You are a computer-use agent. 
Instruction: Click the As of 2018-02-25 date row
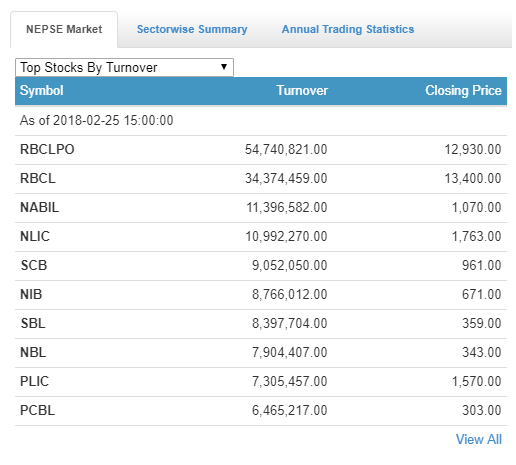point(261,121)
